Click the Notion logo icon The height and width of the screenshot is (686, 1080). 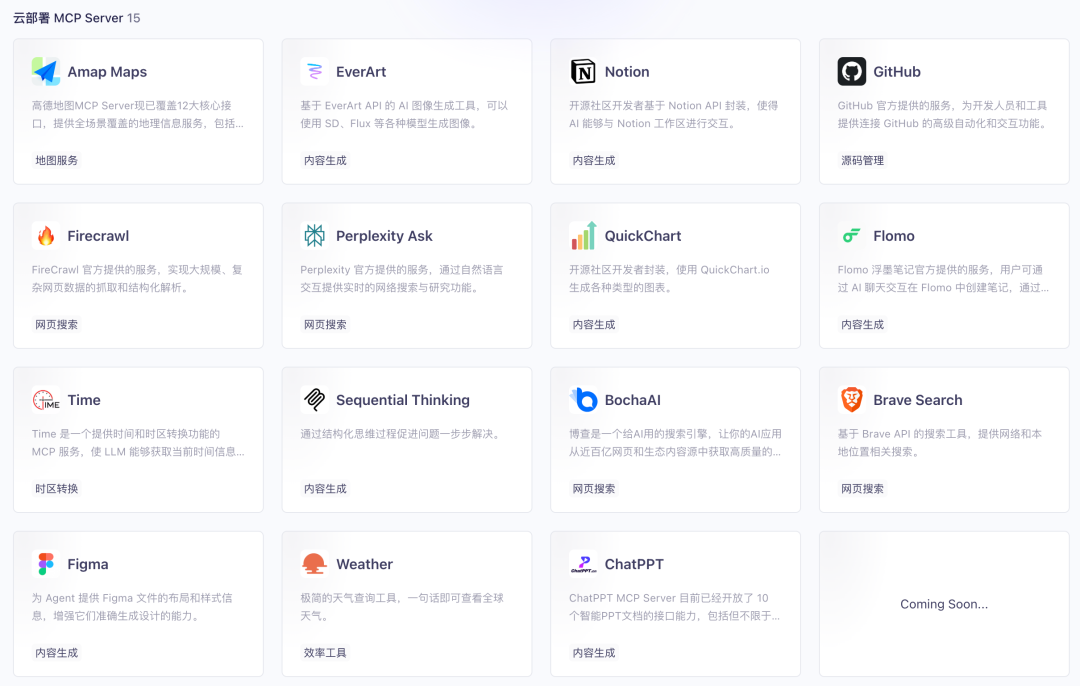pos(583,72)
